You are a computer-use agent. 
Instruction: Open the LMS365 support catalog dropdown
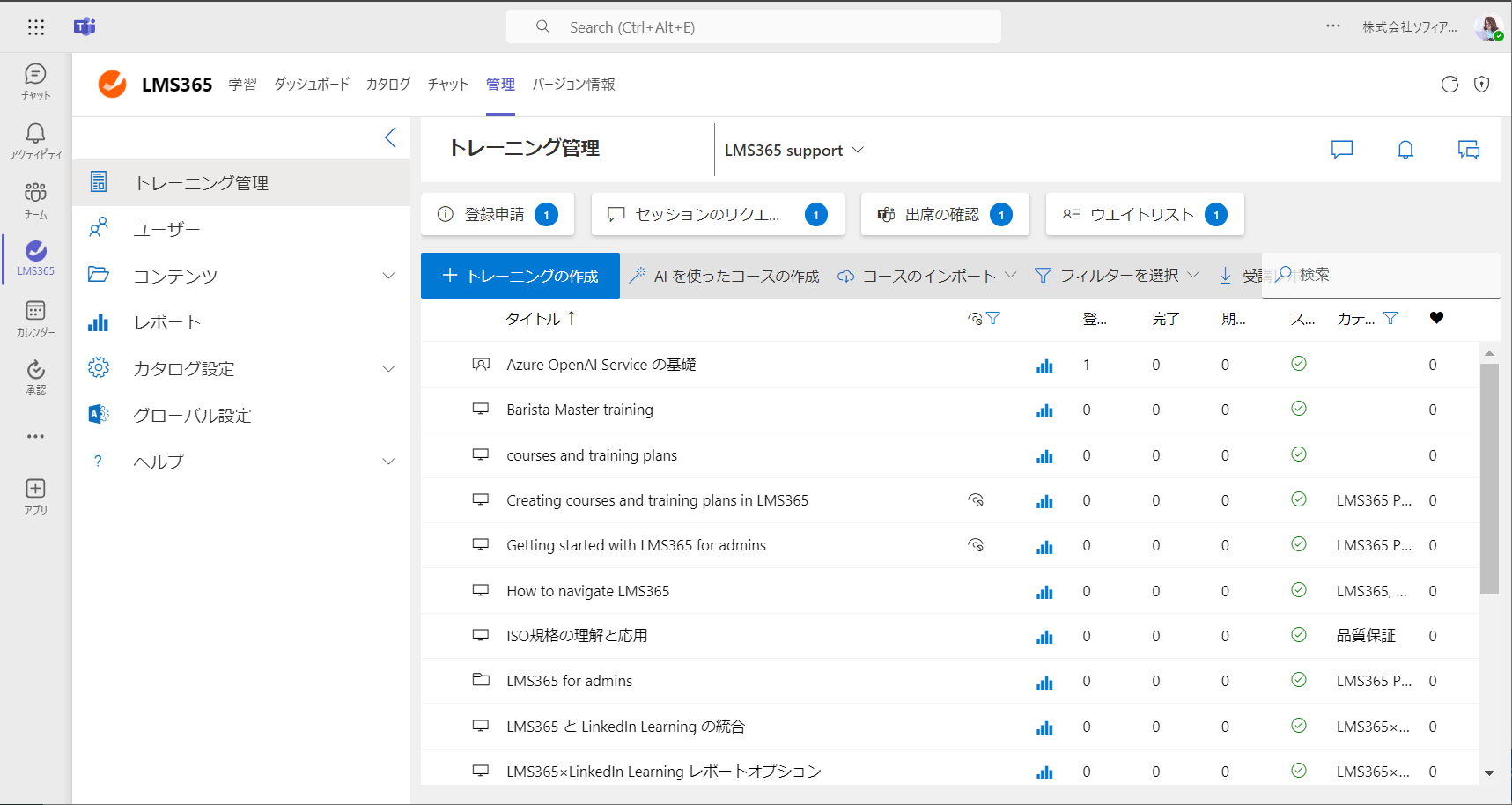793,151
